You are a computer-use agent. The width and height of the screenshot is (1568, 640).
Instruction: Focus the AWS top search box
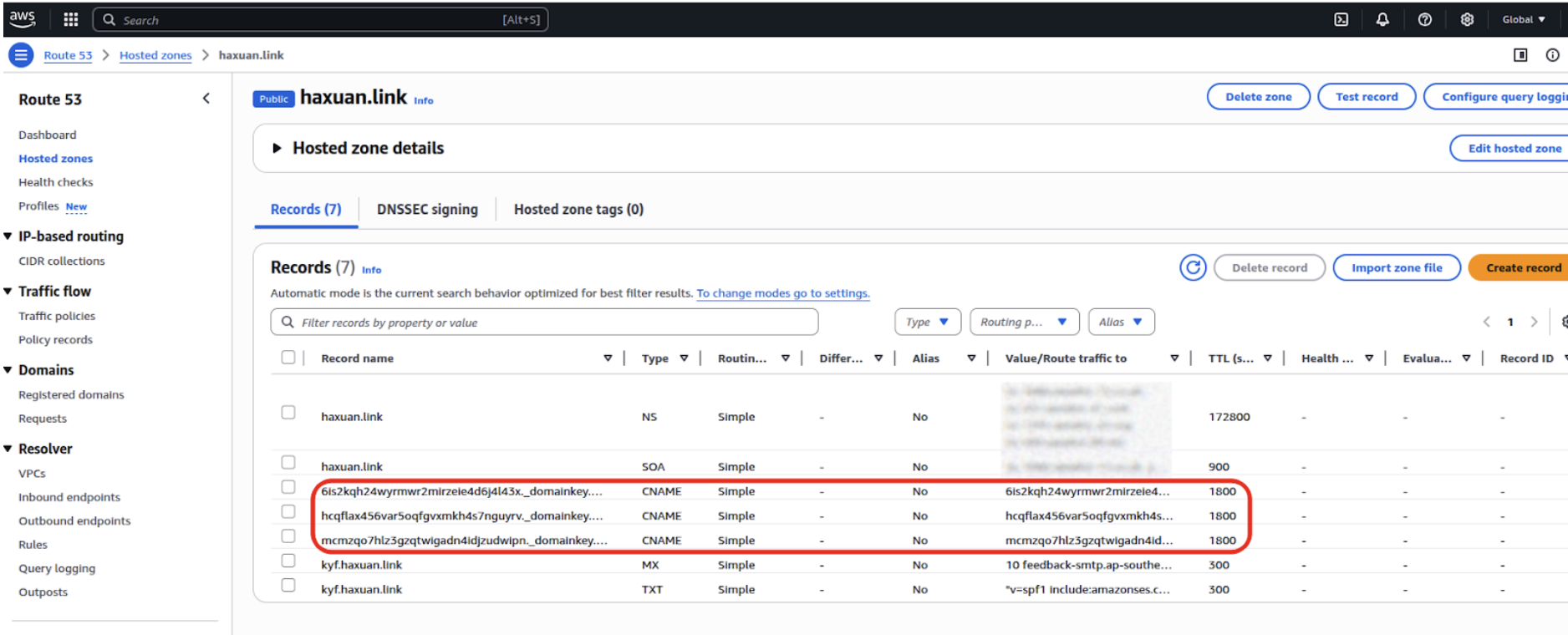pyautogui.click(x=320, y=19)
